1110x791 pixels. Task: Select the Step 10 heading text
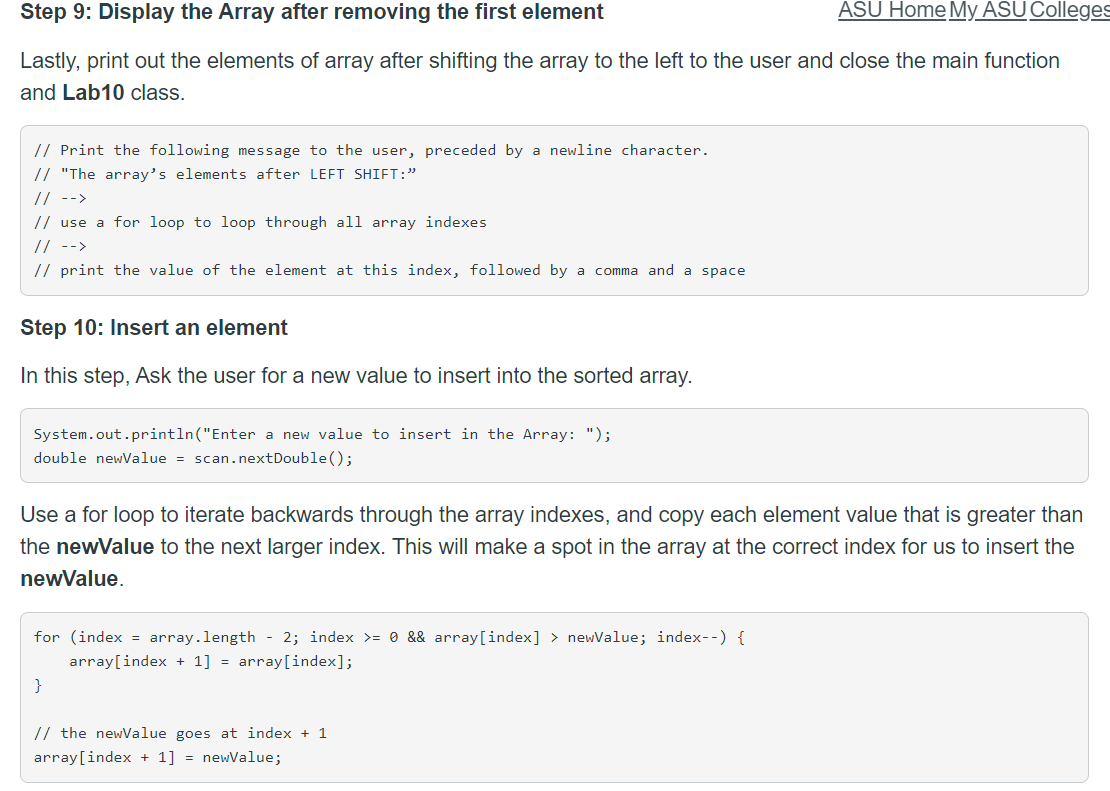[153, 327]
